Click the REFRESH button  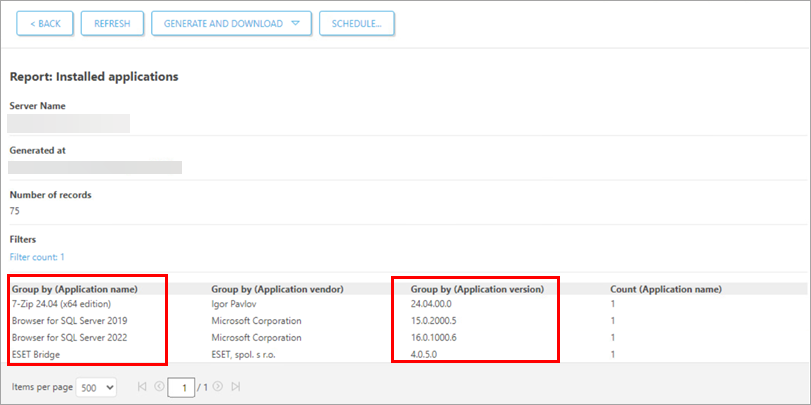pyautogui.click(x=112, y=24)
